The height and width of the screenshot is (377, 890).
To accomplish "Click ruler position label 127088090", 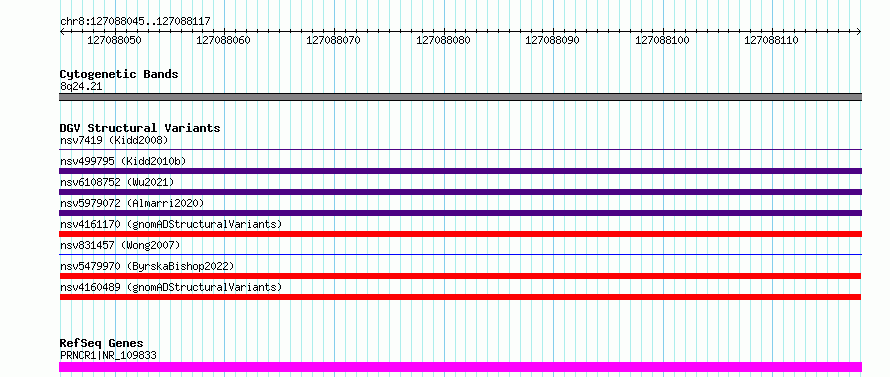I will [x=553, y=40].
